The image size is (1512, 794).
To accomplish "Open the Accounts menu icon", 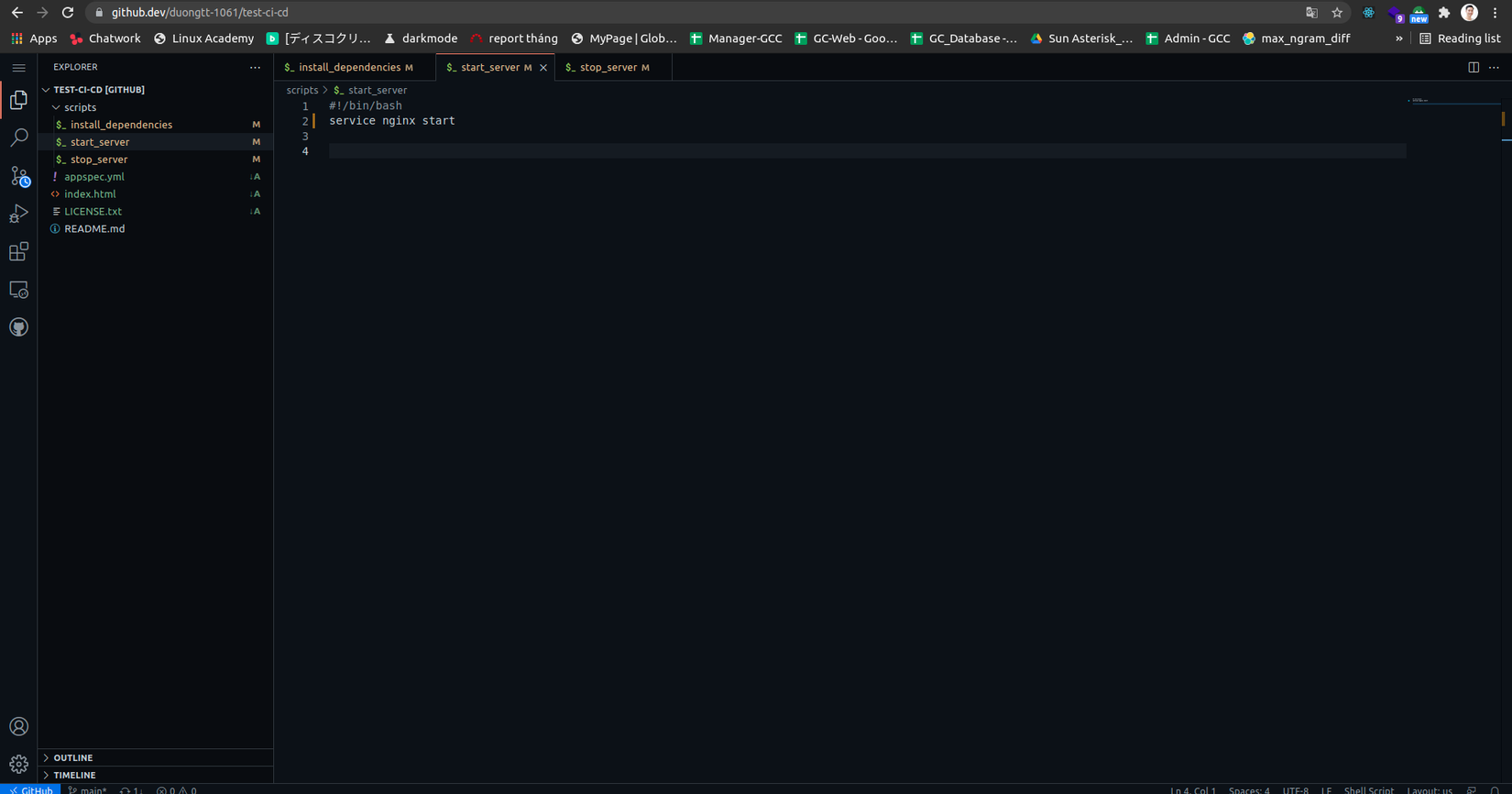I will 18,726.
